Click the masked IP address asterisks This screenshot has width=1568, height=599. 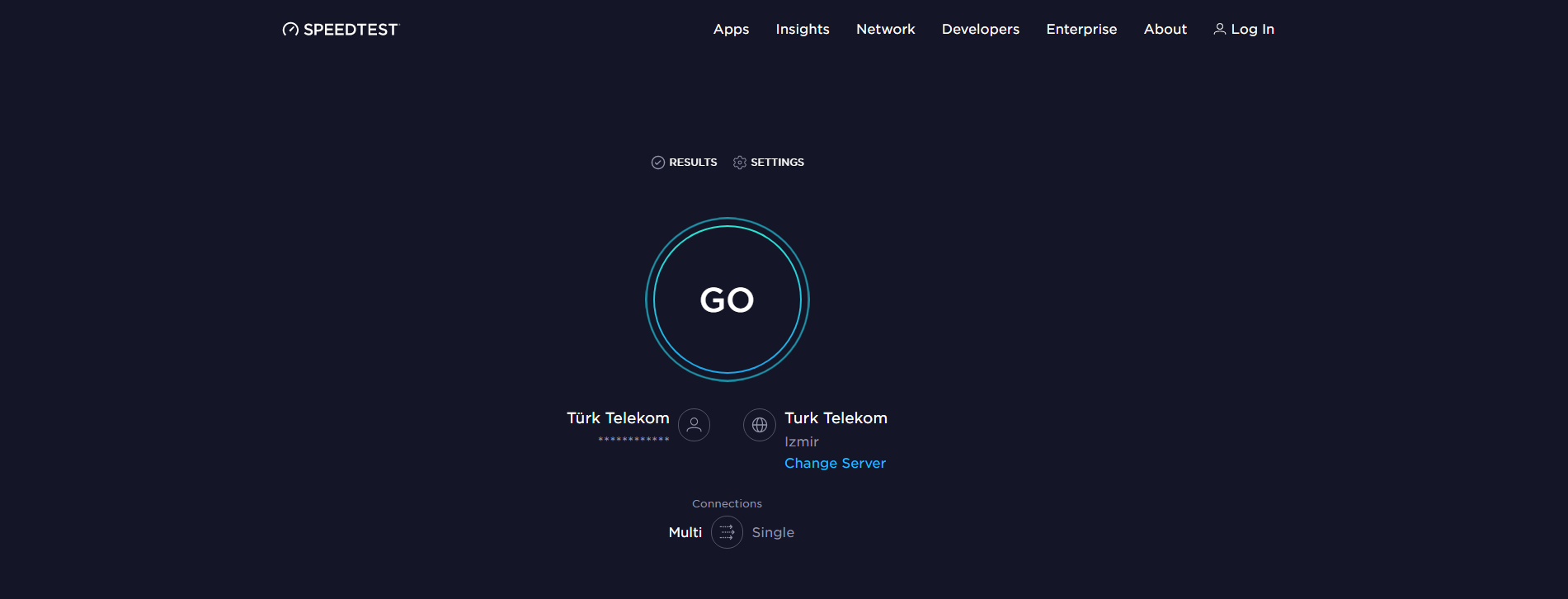(x=633, y=439)
